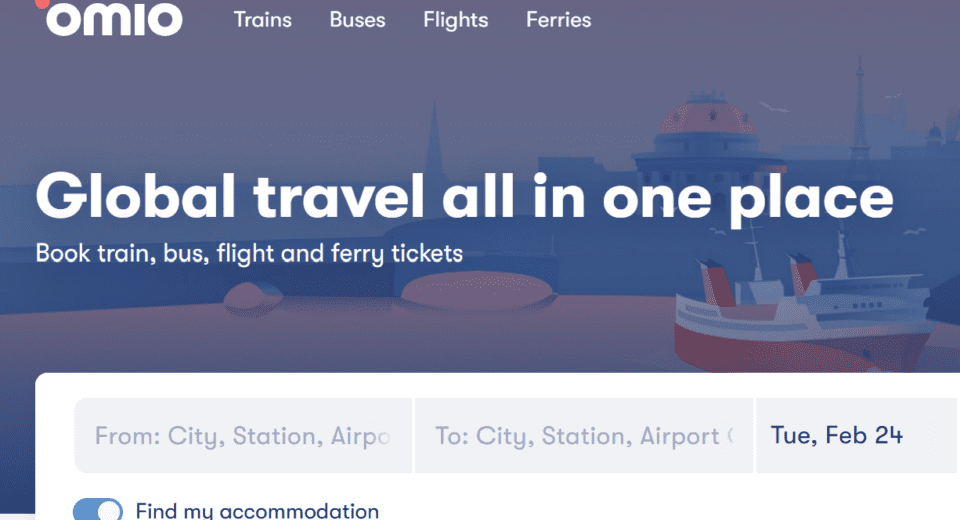Open the Ferries navigation link
This screenshot has width=960, height=520.
(558, 20)
